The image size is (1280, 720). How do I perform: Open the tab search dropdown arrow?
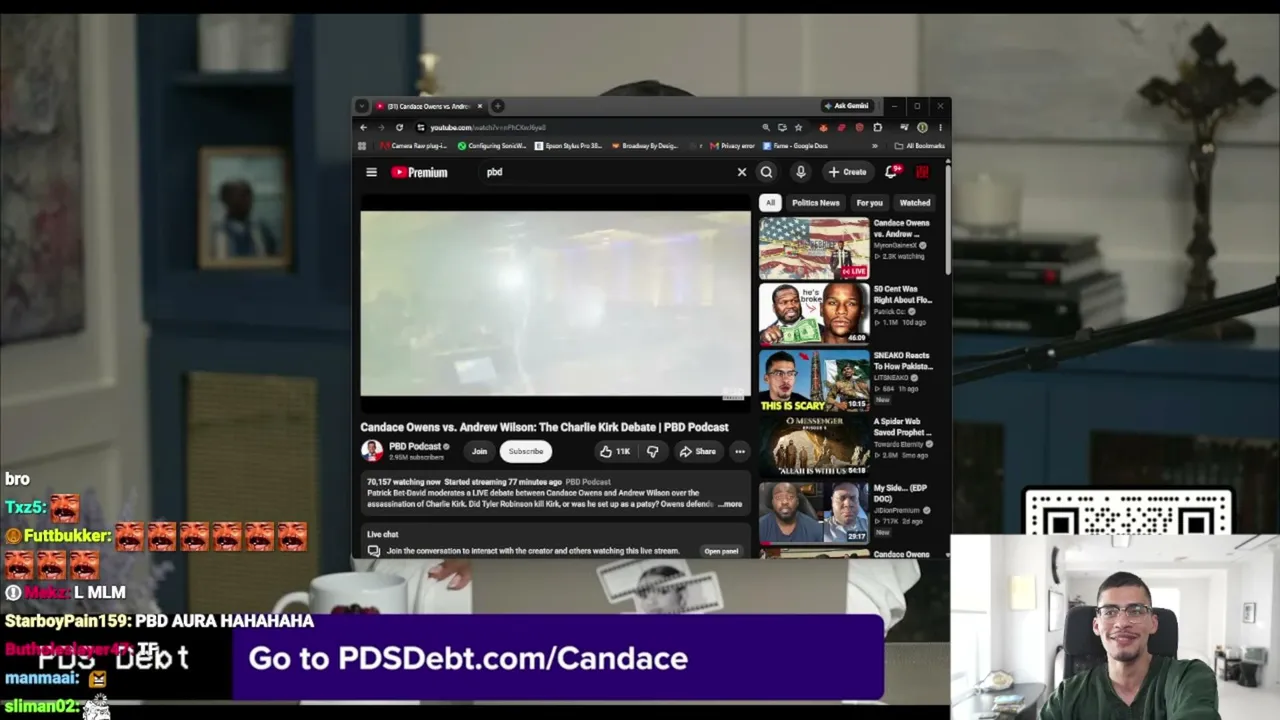click(x=362, y=106)
